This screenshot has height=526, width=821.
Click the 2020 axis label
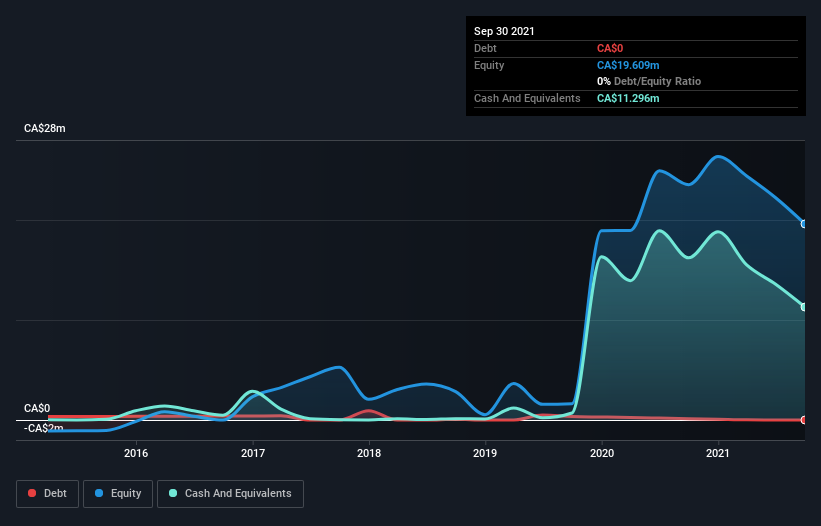[602, 453]
